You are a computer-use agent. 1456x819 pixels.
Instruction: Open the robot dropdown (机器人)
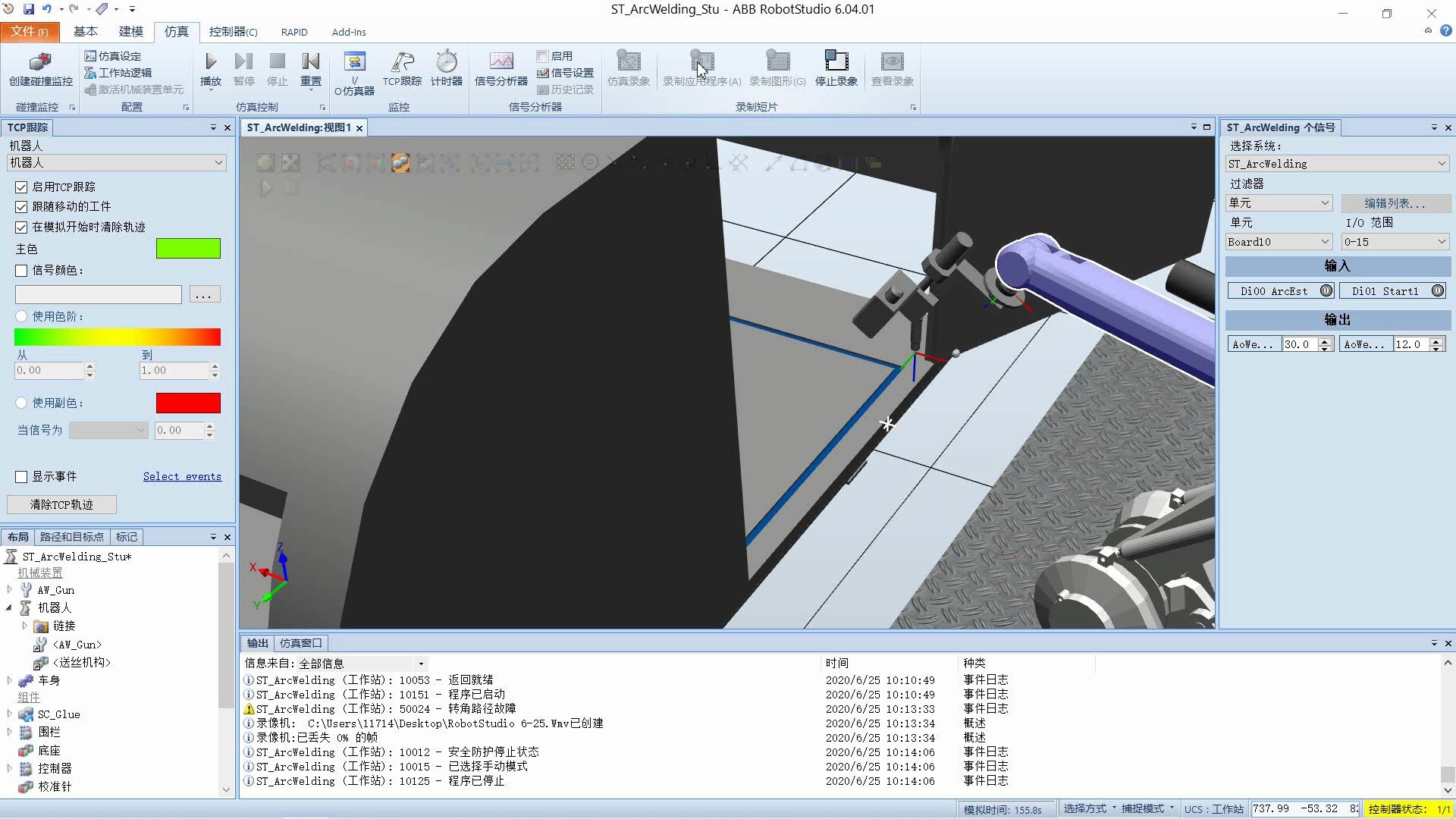click(117, 162)
